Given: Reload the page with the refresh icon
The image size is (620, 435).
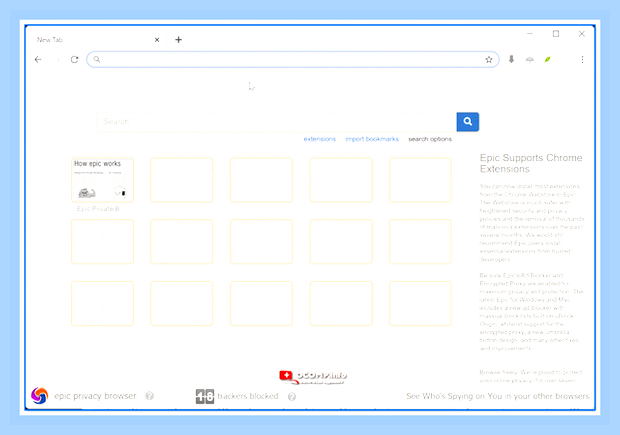Looking at the screenshot, I should [74, 60].
